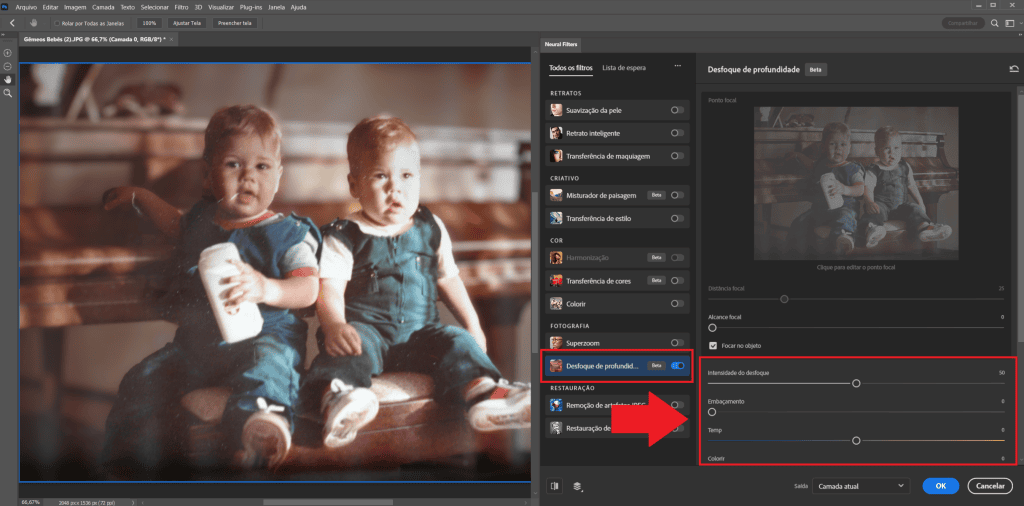
Task: Close the Gêmeos Bebês document tab
Action: coord(171,39)
